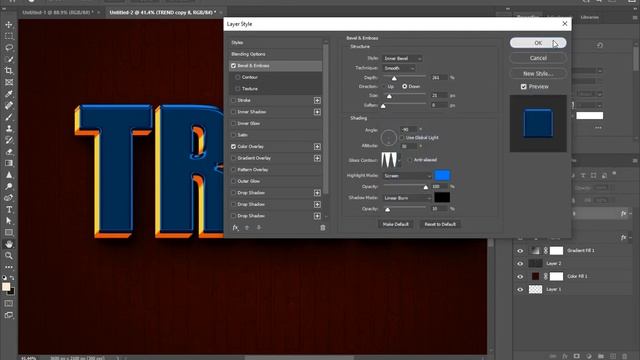This screenshot has height=360, width=640.
Task: Select the Clone Stamp tool
Action: [9, 129]
